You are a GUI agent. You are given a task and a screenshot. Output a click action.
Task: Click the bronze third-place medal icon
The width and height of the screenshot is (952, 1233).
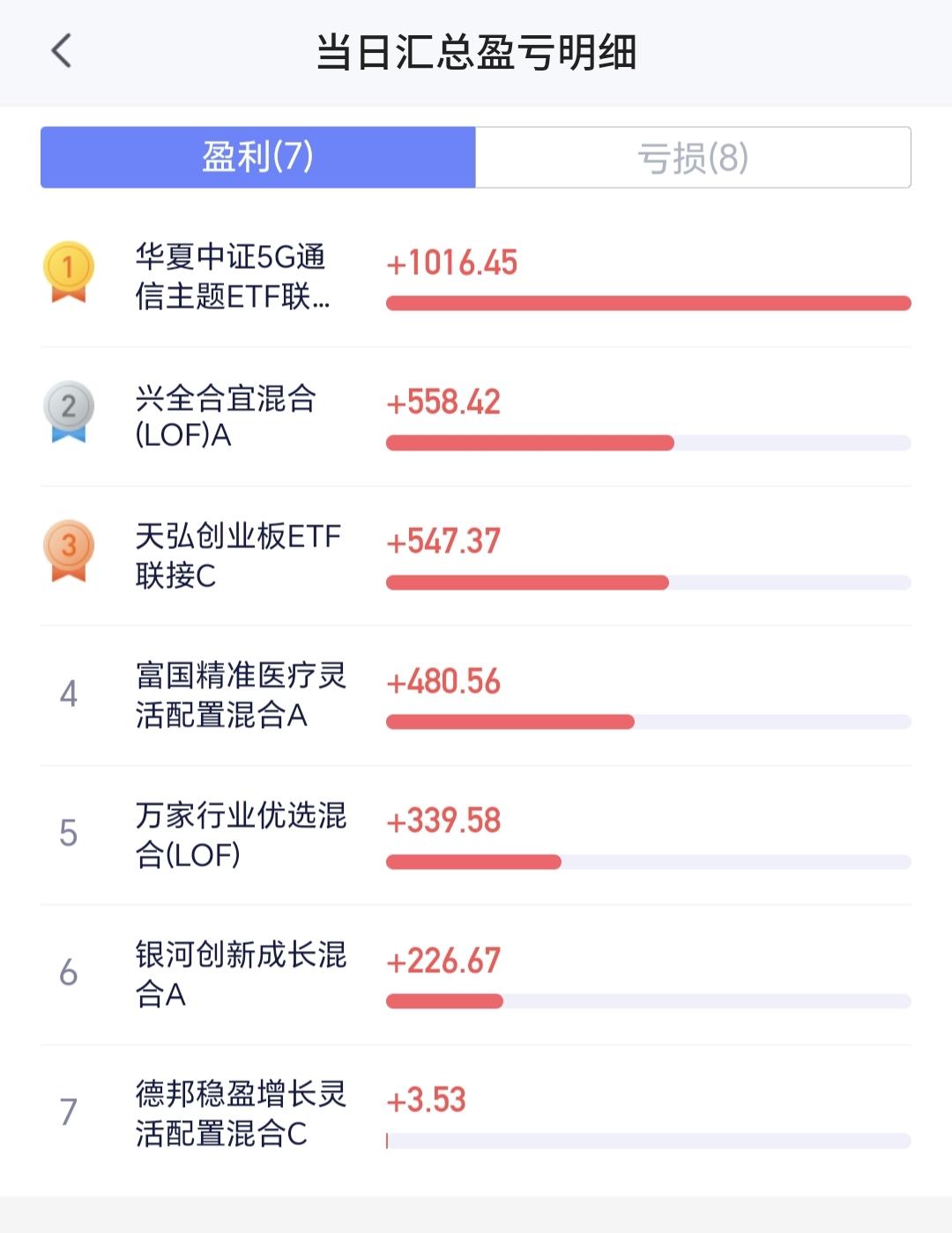click(x=69, y=550)
